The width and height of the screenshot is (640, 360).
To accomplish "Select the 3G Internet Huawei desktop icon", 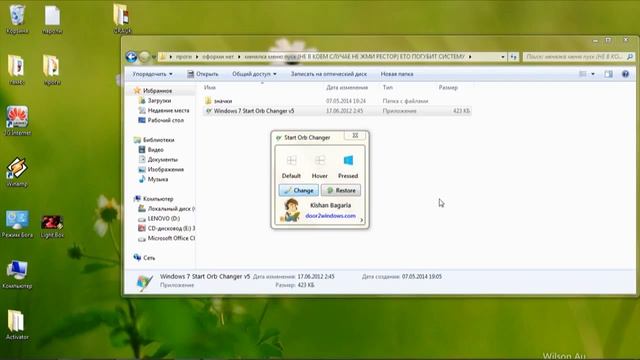I will (17, 121).
